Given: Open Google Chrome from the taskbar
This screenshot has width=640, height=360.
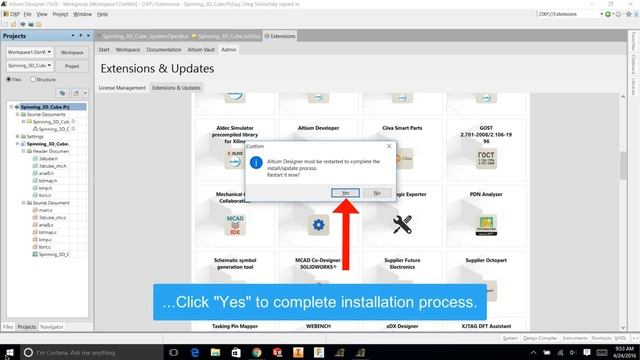Looking at the screenshot, I should (257, 352).
